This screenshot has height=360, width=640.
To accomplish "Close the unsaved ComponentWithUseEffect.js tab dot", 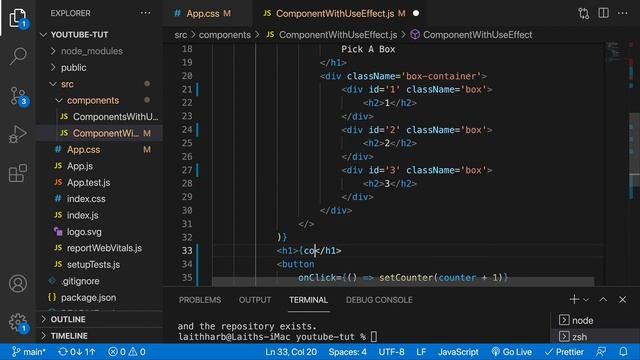I will [x=416, y=13].
